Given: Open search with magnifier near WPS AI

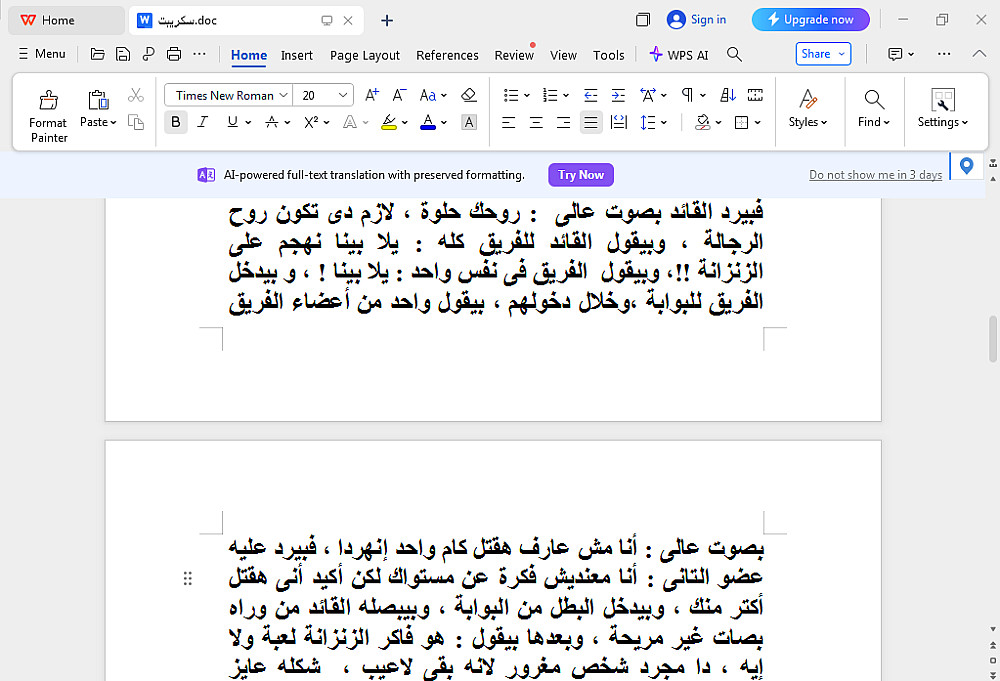Looking at the screenshot, I should (x=734, y=55).
